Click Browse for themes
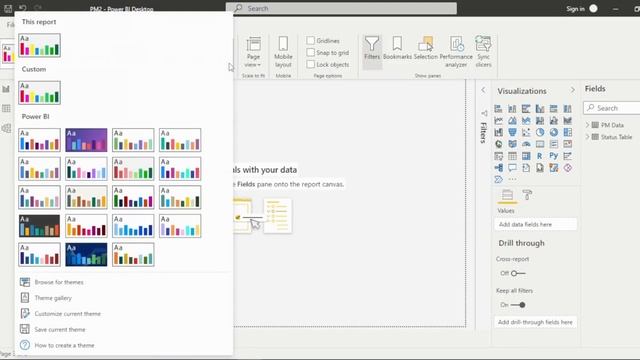 (x=59, y=282)
